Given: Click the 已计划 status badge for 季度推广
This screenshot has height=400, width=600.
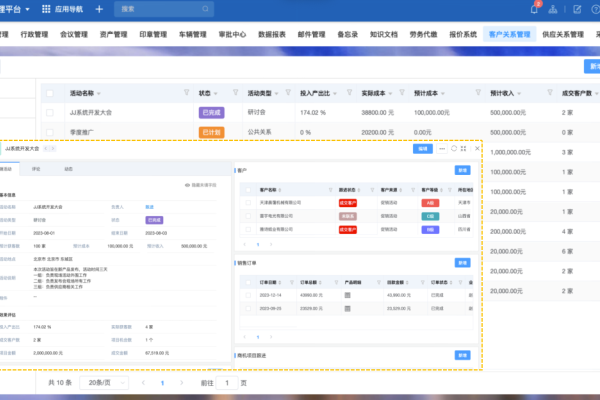Looking at the screenshot, I should click(212, 132).
